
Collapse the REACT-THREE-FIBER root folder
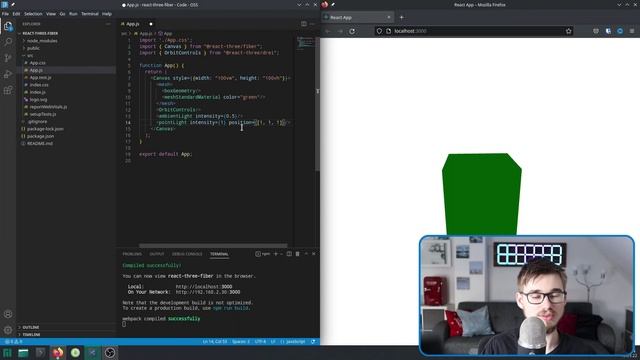[40, 33]
